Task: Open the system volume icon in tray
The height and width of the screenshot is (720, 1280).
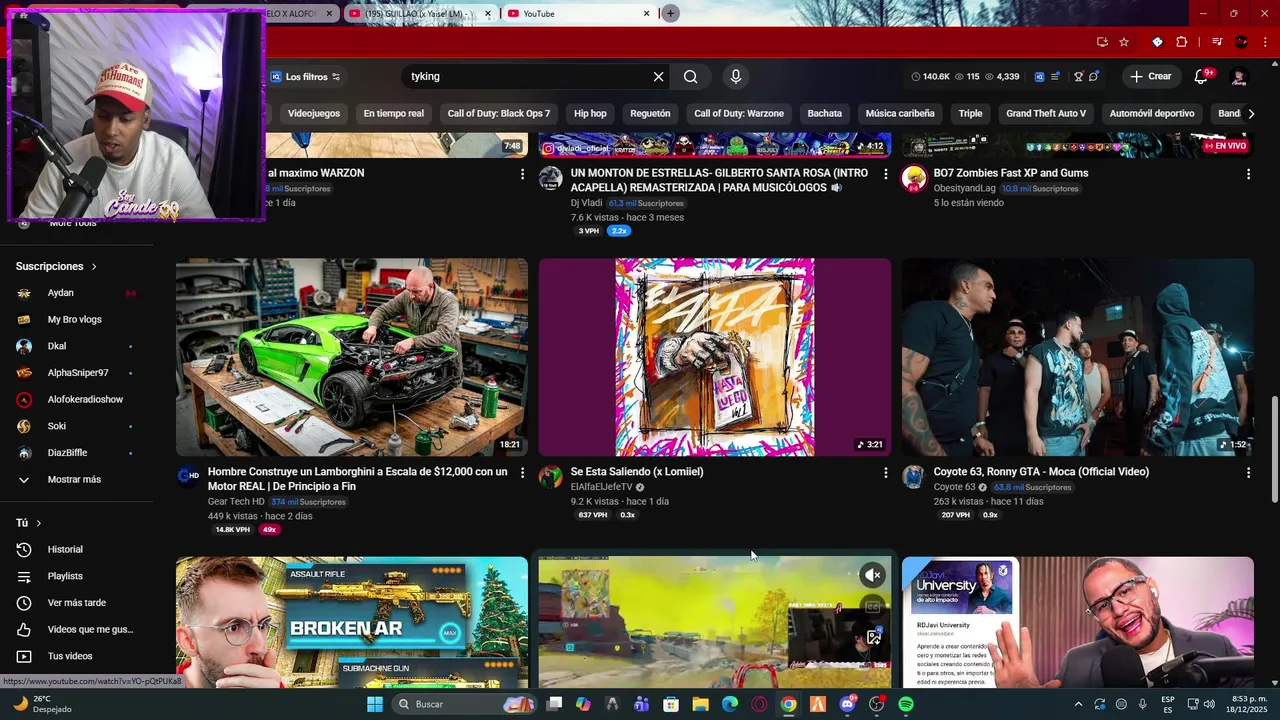Action: coord(1209,704)
